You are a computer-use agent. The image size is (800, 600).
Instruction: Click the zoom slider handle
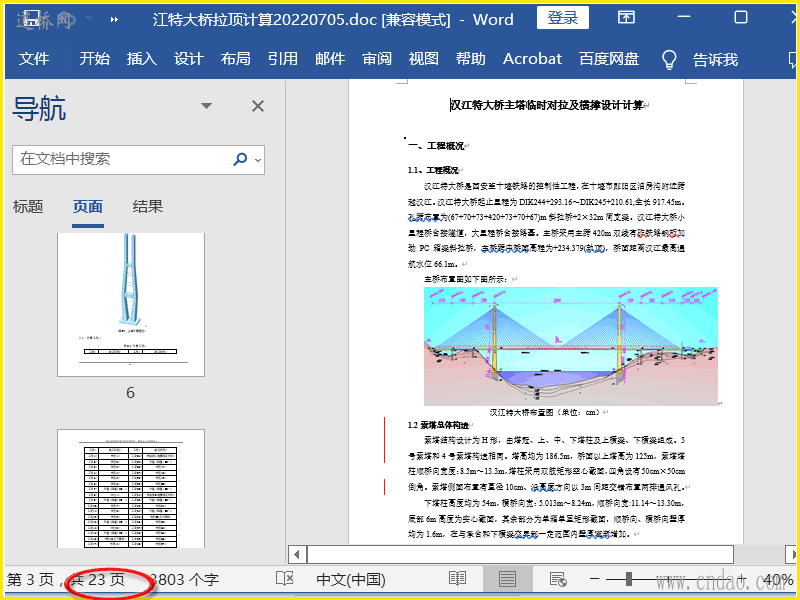(x=629, y=579)
